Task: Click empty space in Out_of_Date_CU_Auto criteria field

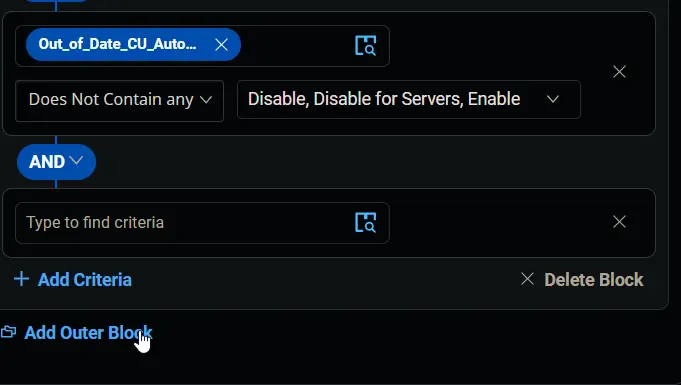Action: pos(298,46)
